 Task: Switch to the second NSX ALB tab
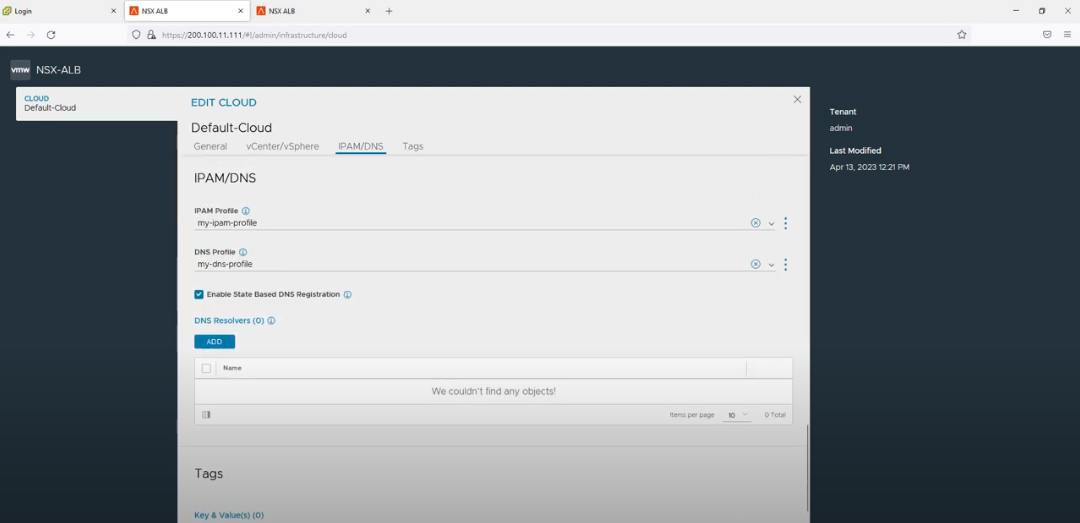coord(315,11)
